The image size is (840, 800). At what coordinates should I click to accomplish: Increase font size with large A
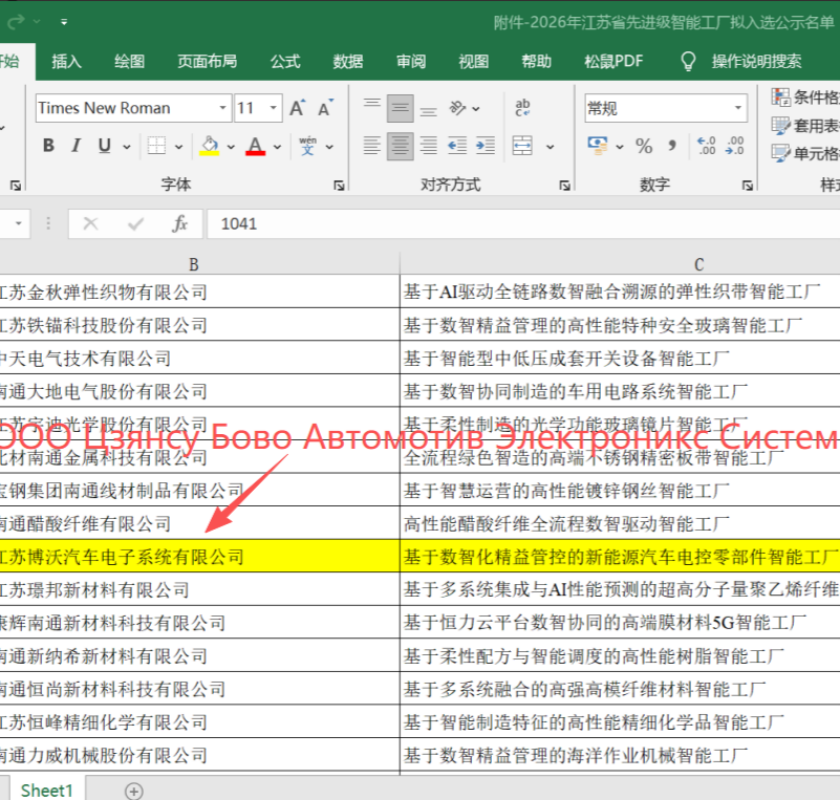(297, 108)
